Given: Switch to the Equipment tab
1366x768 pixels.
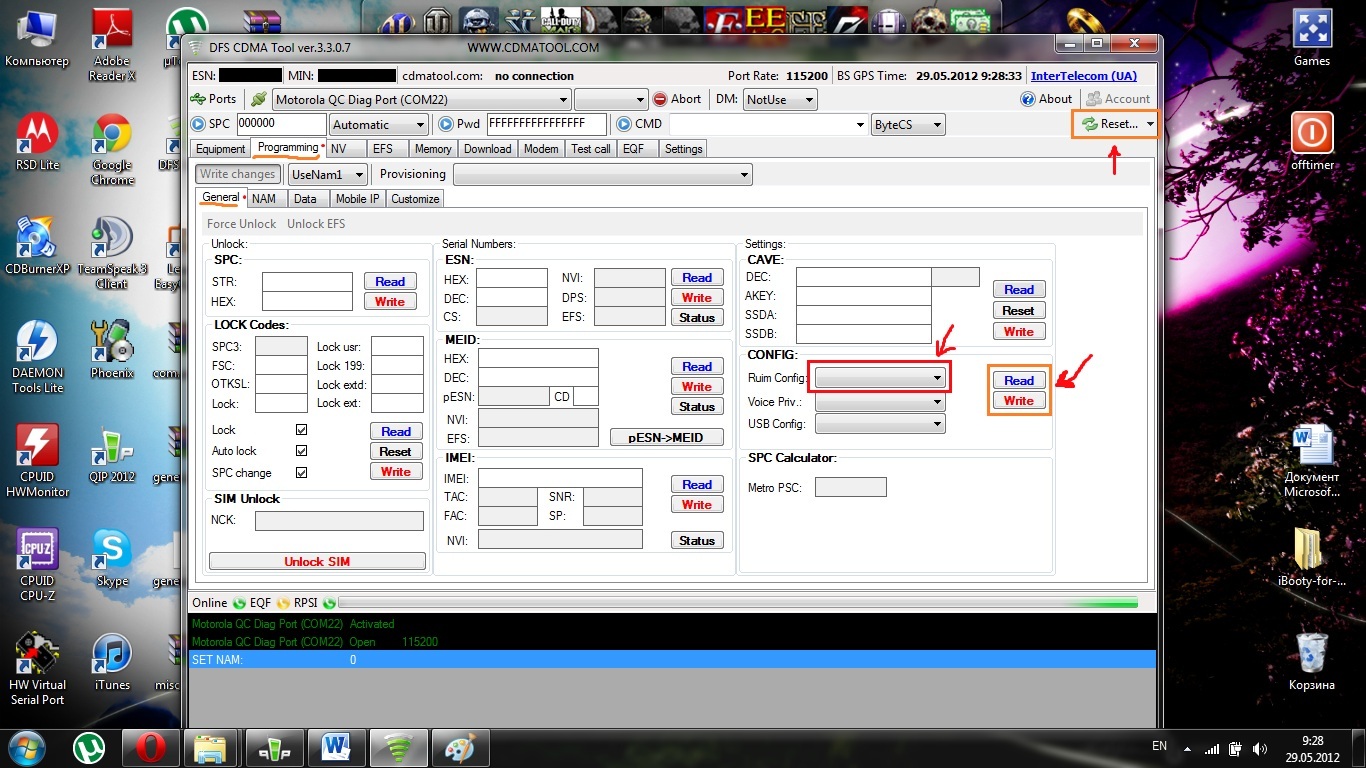Looking at the screenshot, I should [x=220, y=149].
